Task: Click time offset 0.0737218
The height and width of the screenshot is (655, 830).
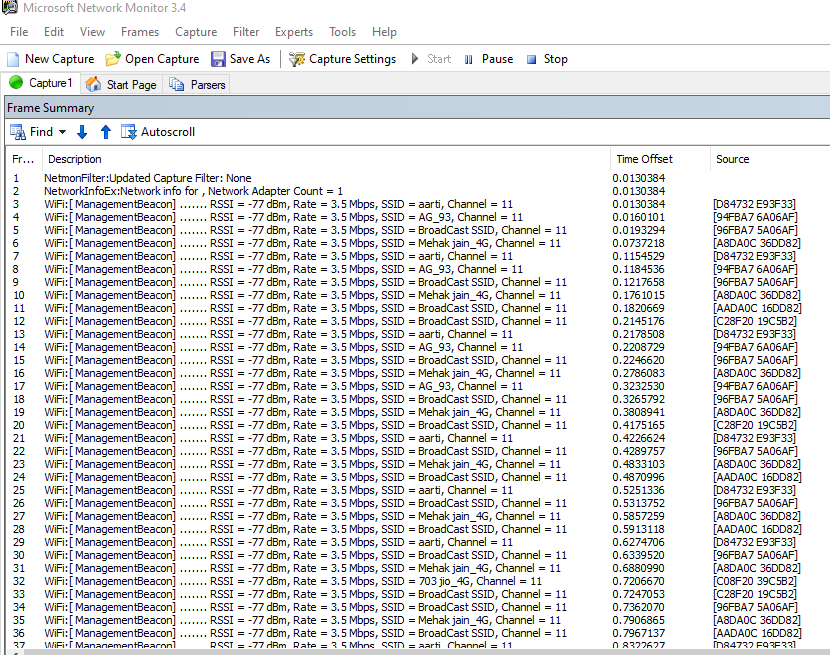Action: 638,243
